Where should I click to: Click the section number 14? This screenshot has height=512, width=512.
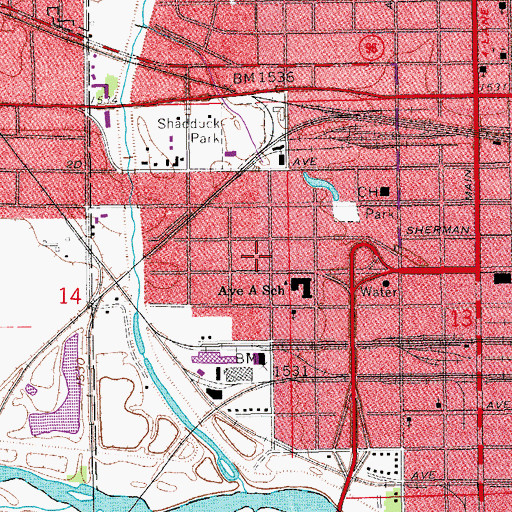pos(70,296)
